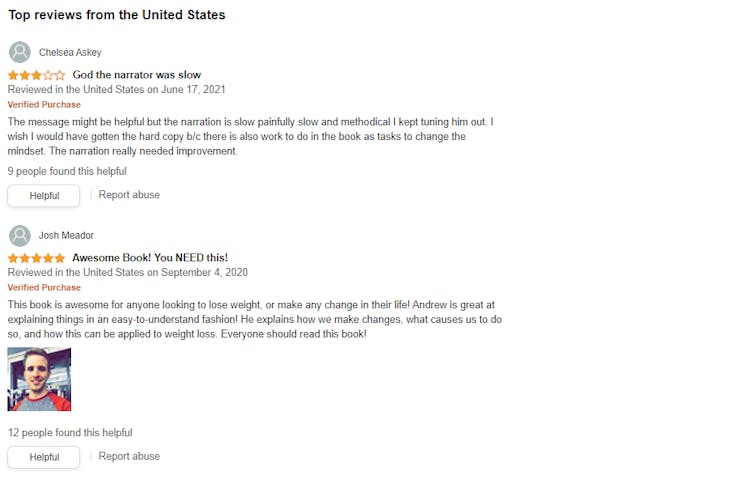The image size is (744, 480).
Task: Click the "Top reviews from the United States" heading
Action: coord(117,15)
